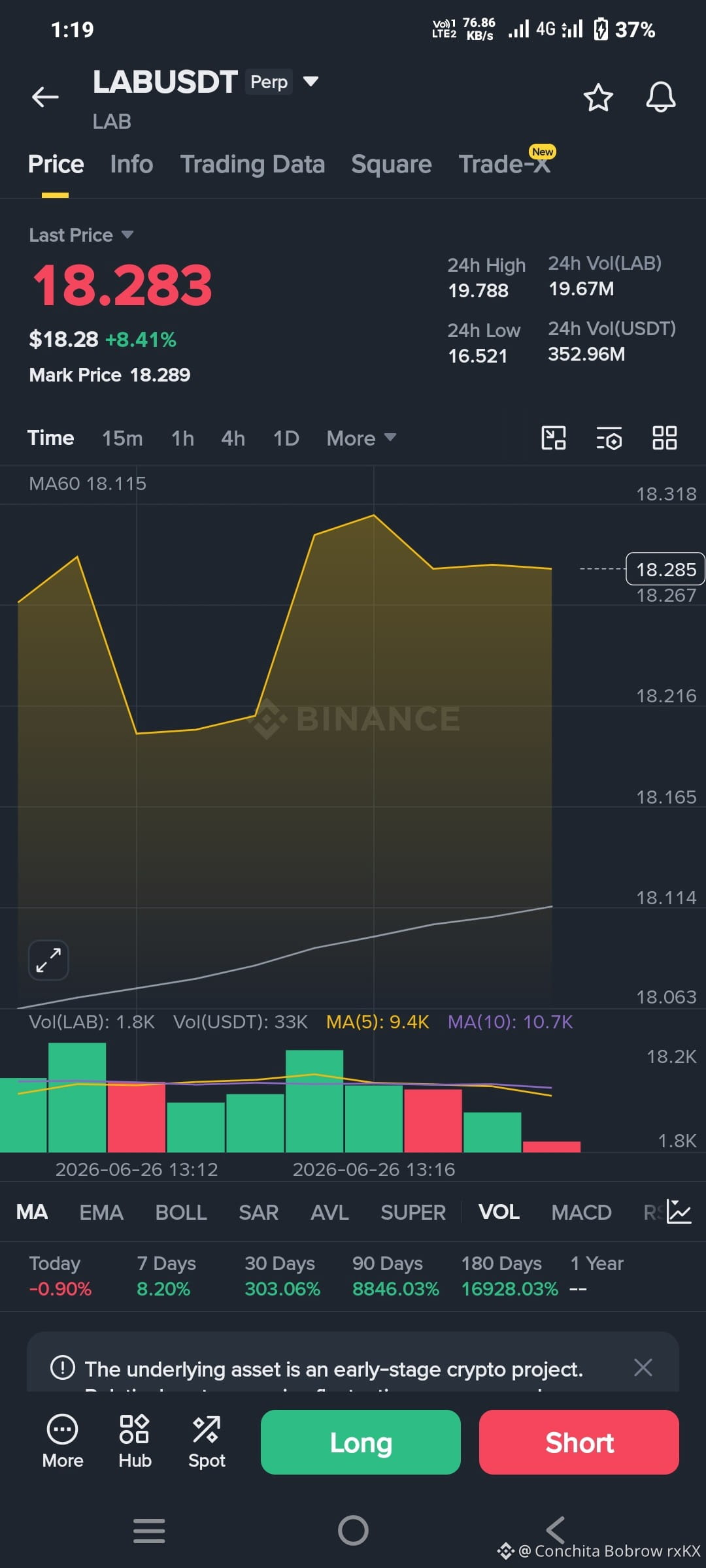
Task: Tap the 7 Days 8.20% performance
Action: pos(166,1276)
